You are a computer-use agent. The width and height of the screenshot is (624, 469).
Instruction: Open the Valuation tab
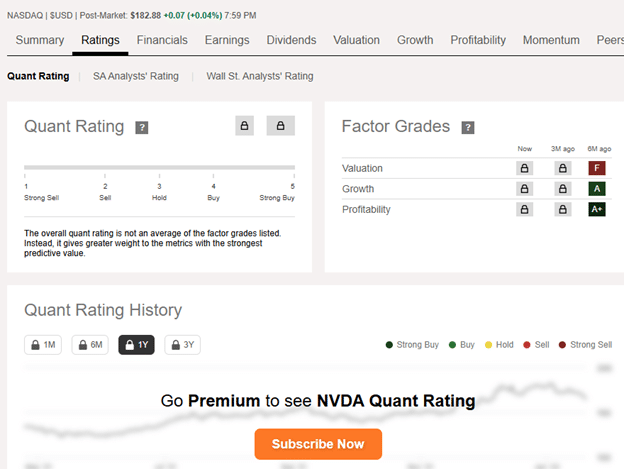click(356, 40)
